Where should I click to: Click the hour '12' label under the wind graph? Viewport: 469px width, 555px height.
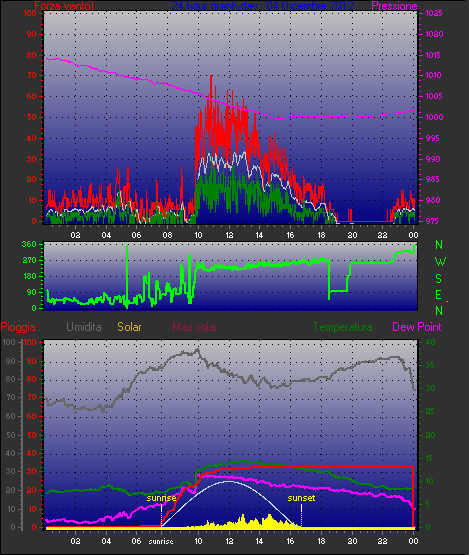pyautogui.click(x=229, y=235)
